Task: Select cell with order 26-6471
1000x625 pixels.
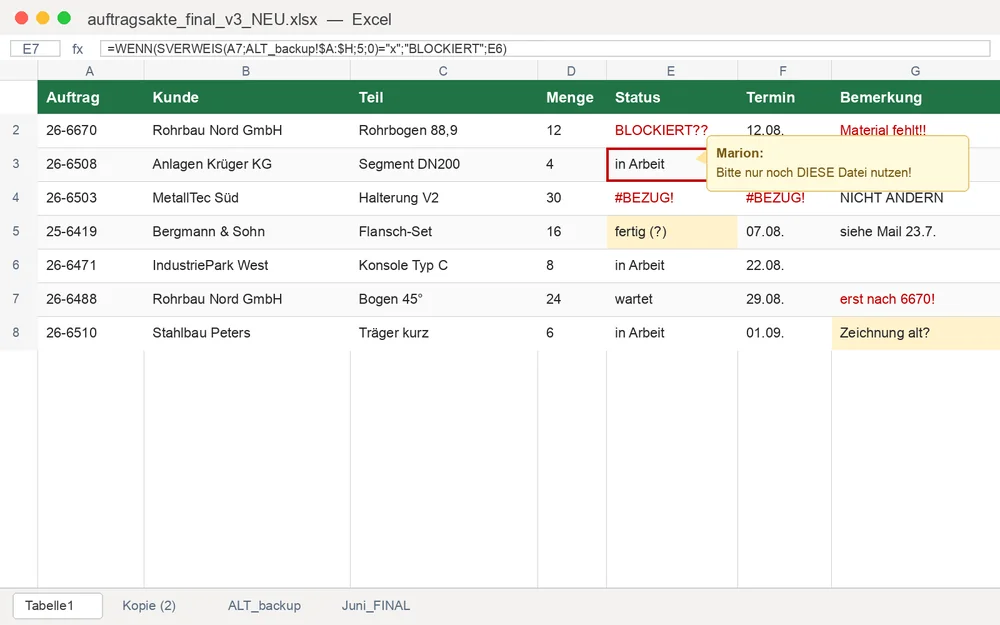Action: click(91, 265)
